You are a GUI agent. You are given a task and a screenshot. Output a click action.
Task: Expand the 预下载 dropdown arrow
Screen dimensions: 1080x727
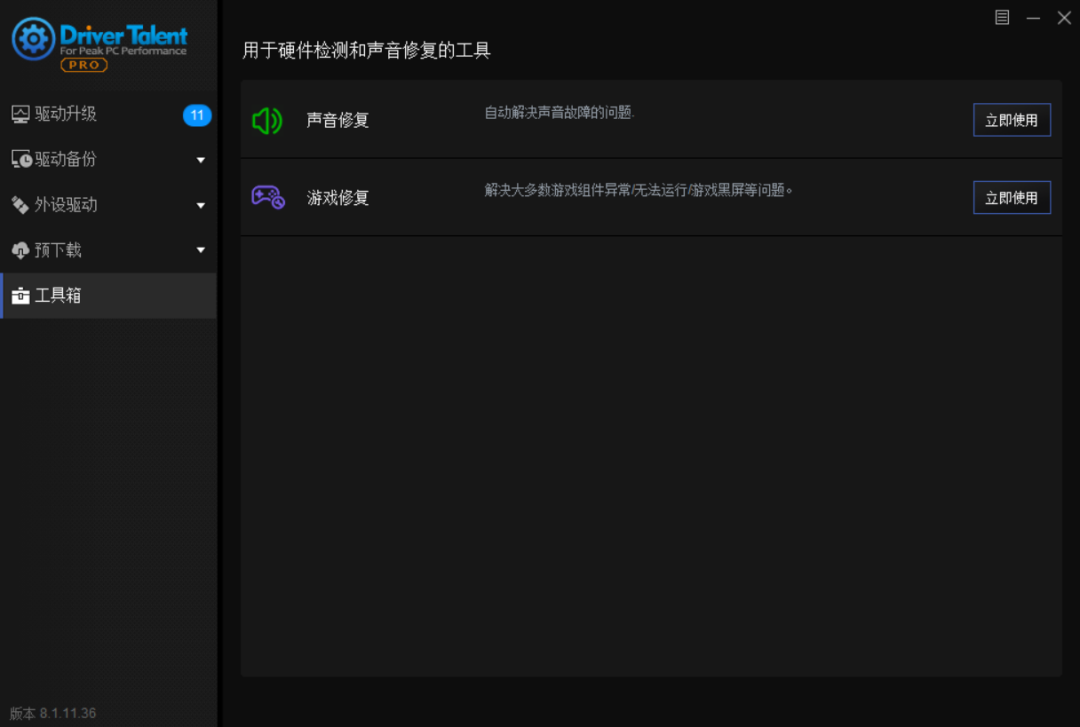[199, 250]
